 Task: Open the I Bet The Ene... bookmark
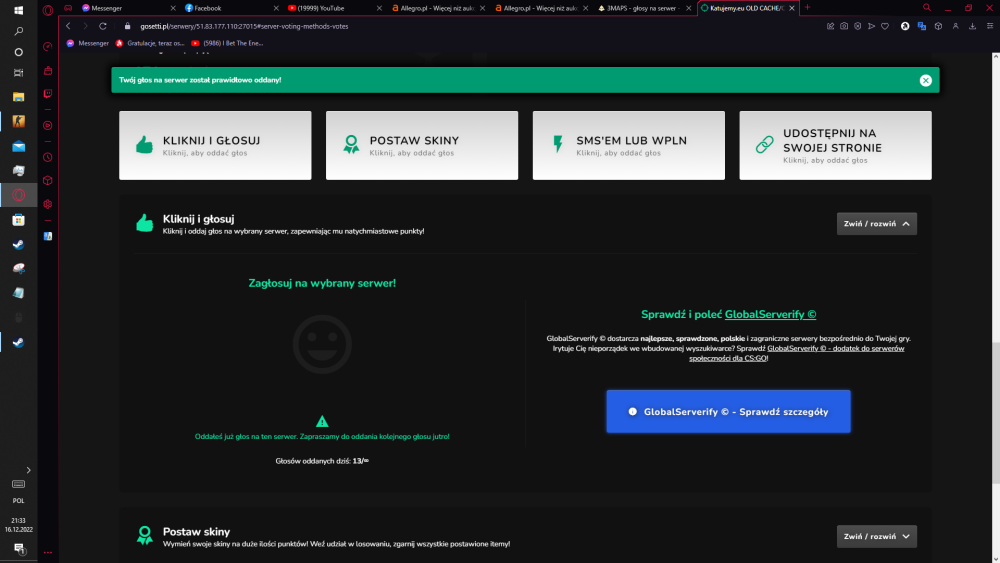[227, 43]
